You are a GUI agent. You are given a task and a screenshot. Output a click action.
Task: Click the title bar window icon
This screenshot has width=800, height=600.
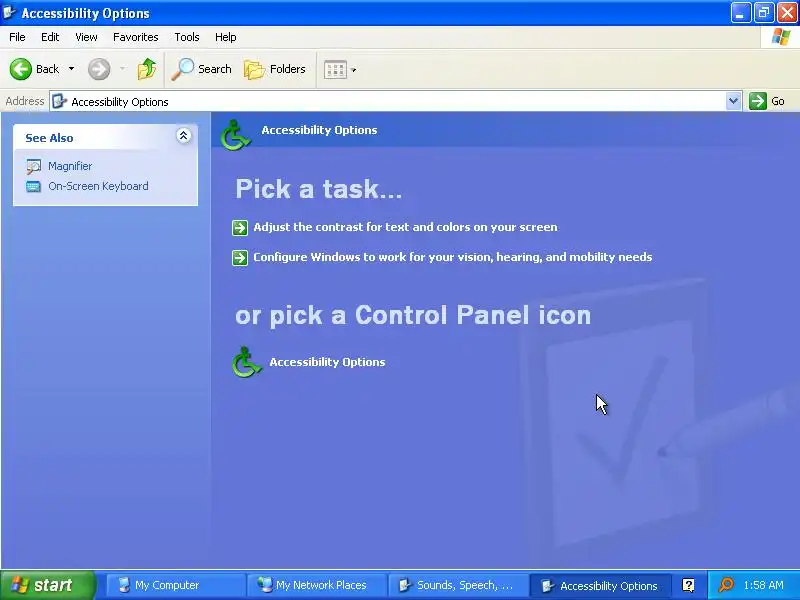[9, 12]
